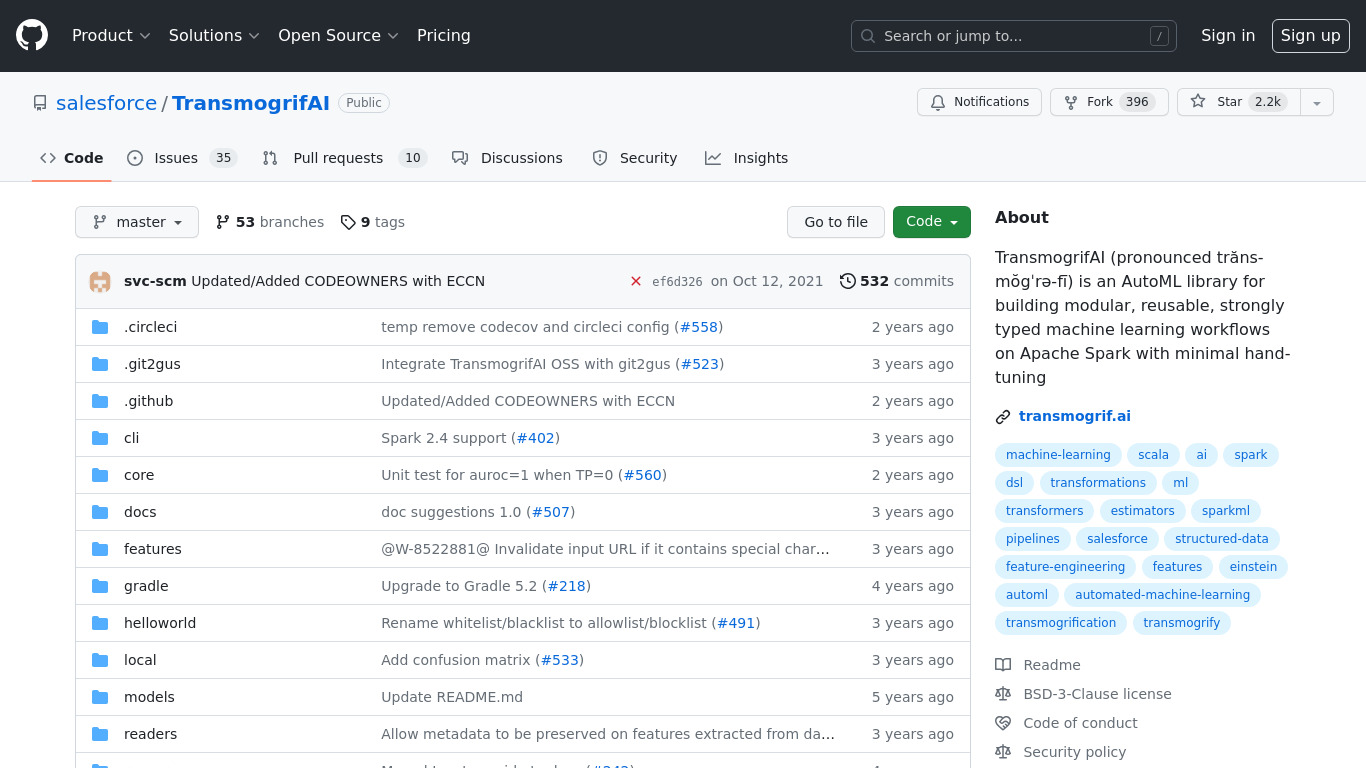Click Sign in
1366x768 pixels.
(x=1228, y=35)
